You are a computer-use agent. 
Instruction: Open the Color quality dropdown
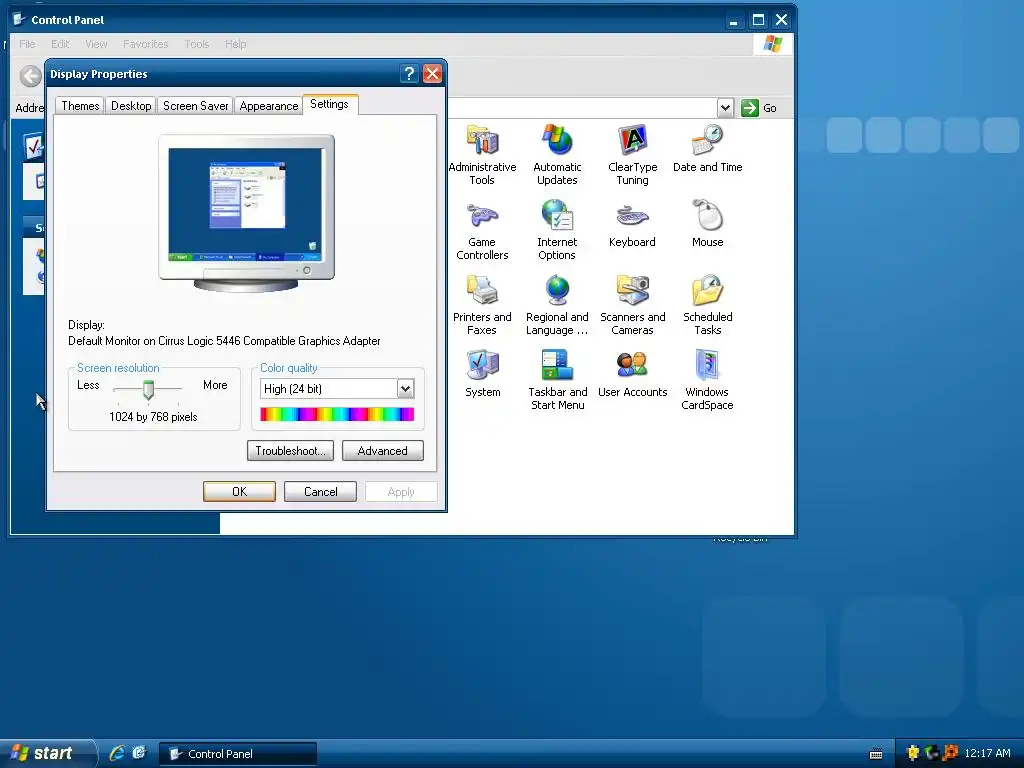coord(405,389)
